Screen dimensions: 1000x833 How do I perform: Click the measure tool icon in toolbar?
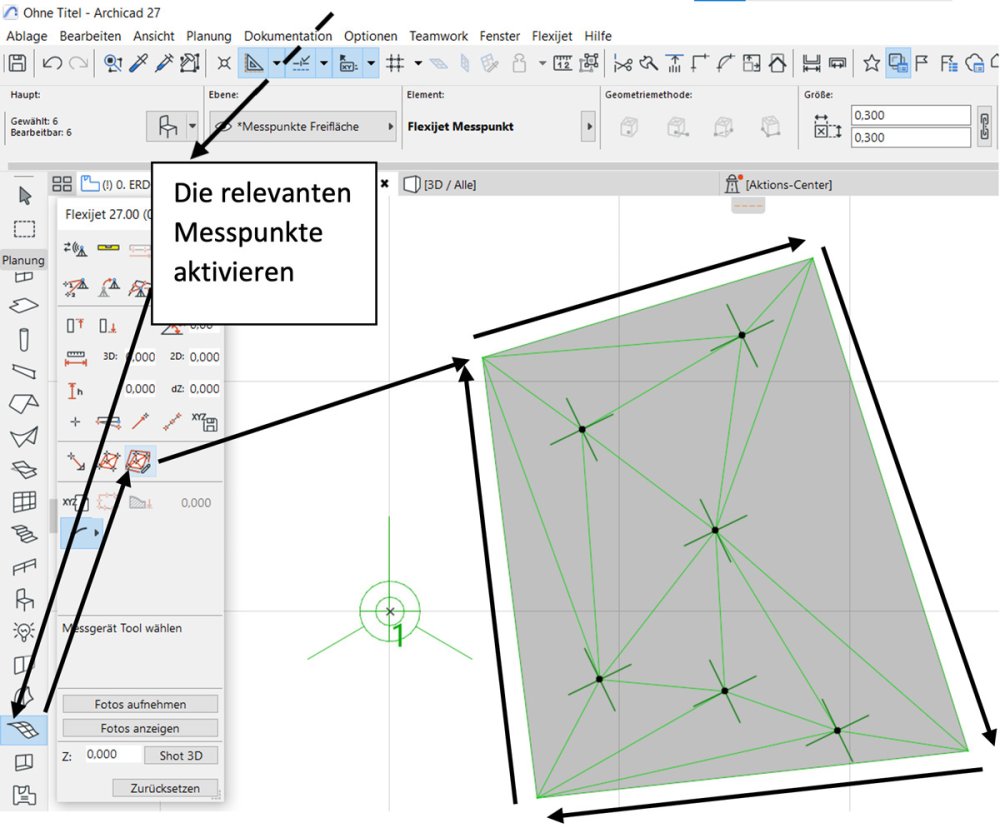click(x=562, y=63)
